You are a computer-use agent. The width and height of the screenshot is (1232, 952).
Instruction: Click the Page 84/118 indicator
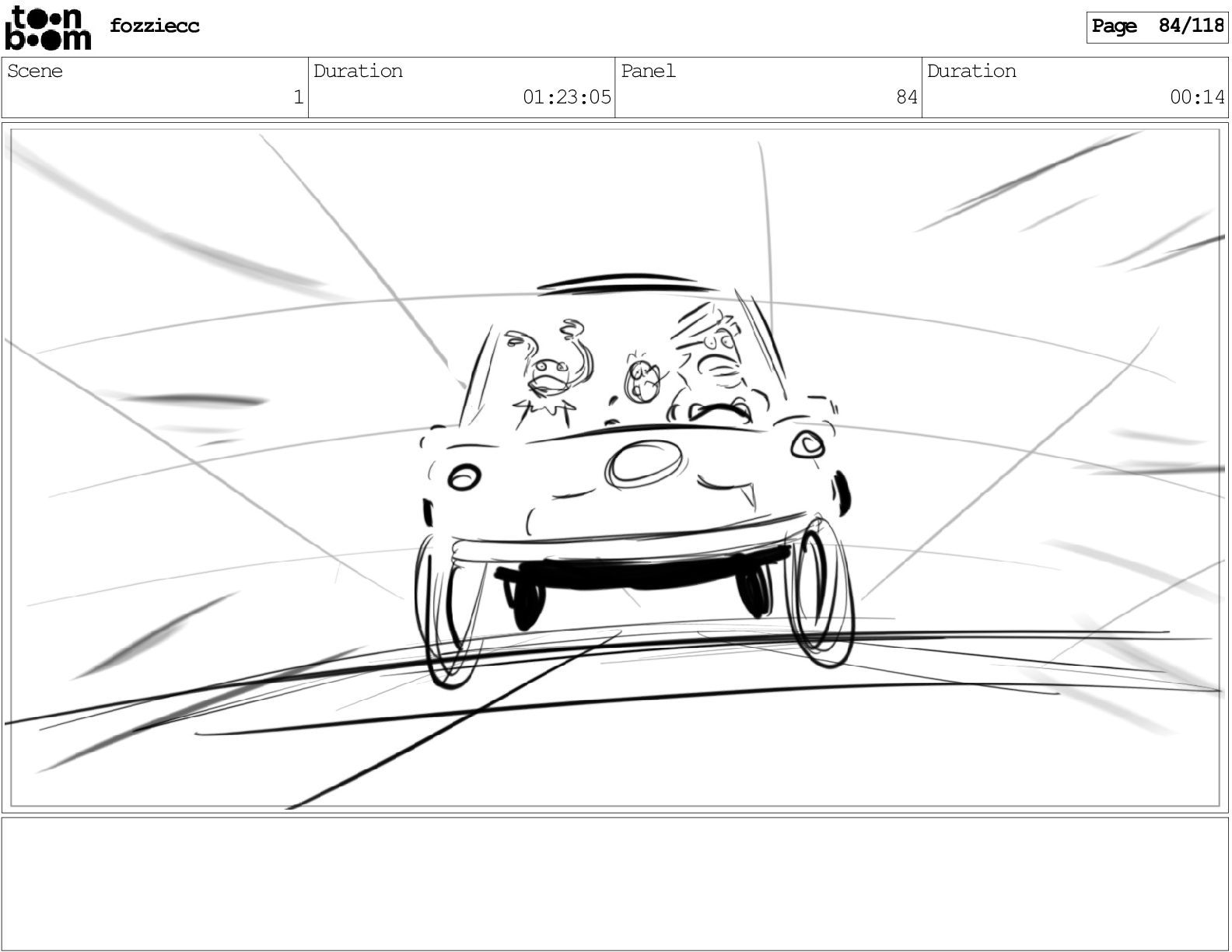click(1157, 26)
